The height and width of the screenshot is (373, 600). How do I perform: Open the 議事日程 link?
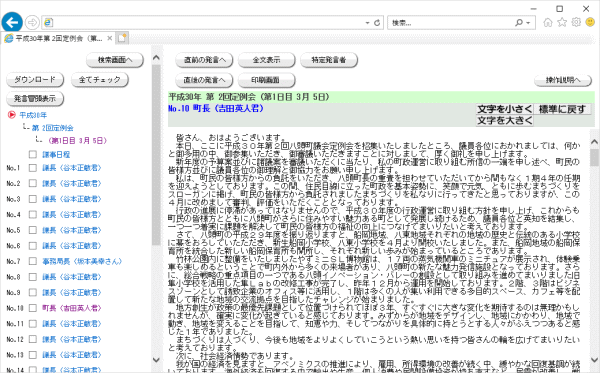[56, 155]
